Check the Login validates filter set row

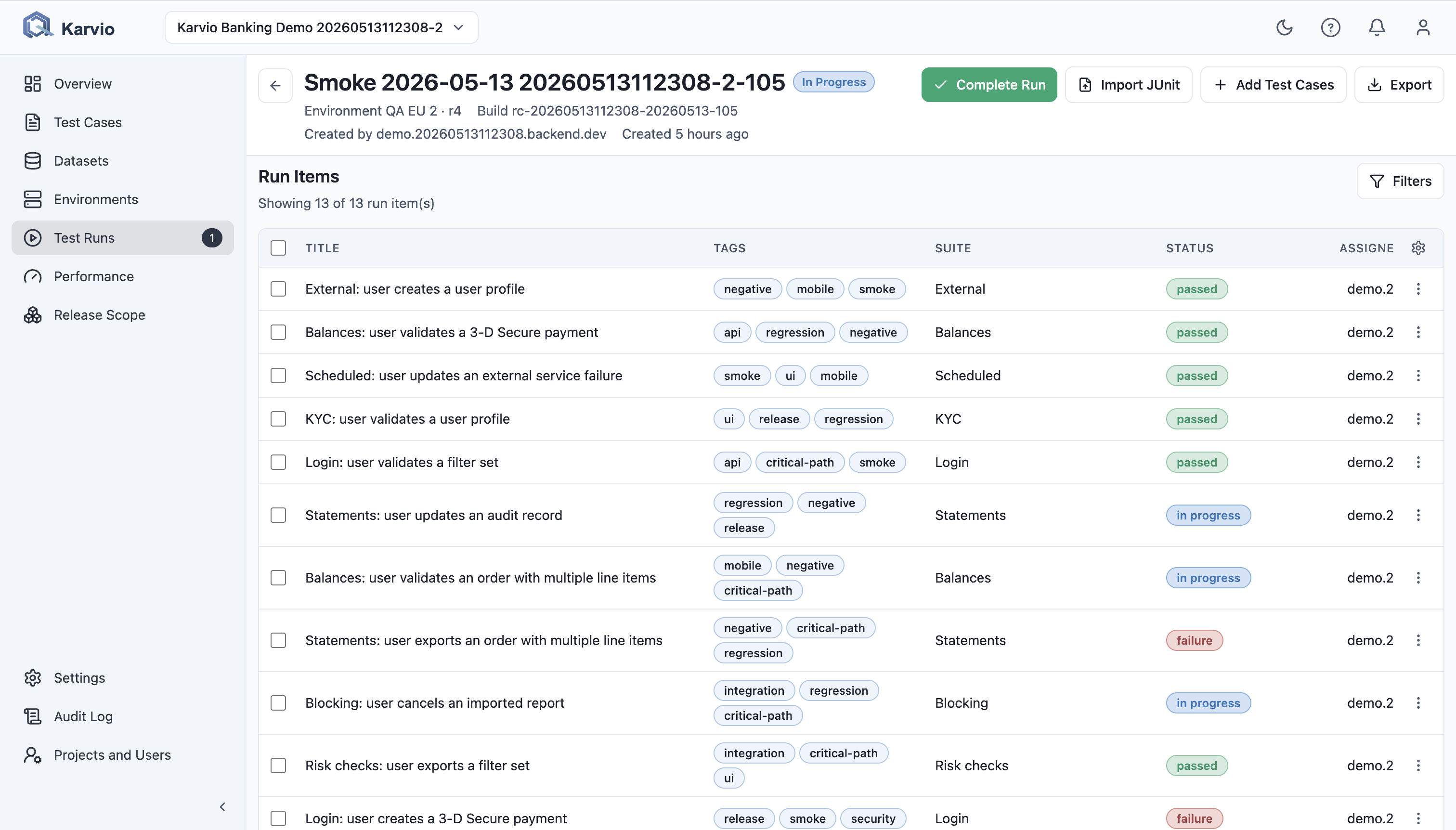278,462
